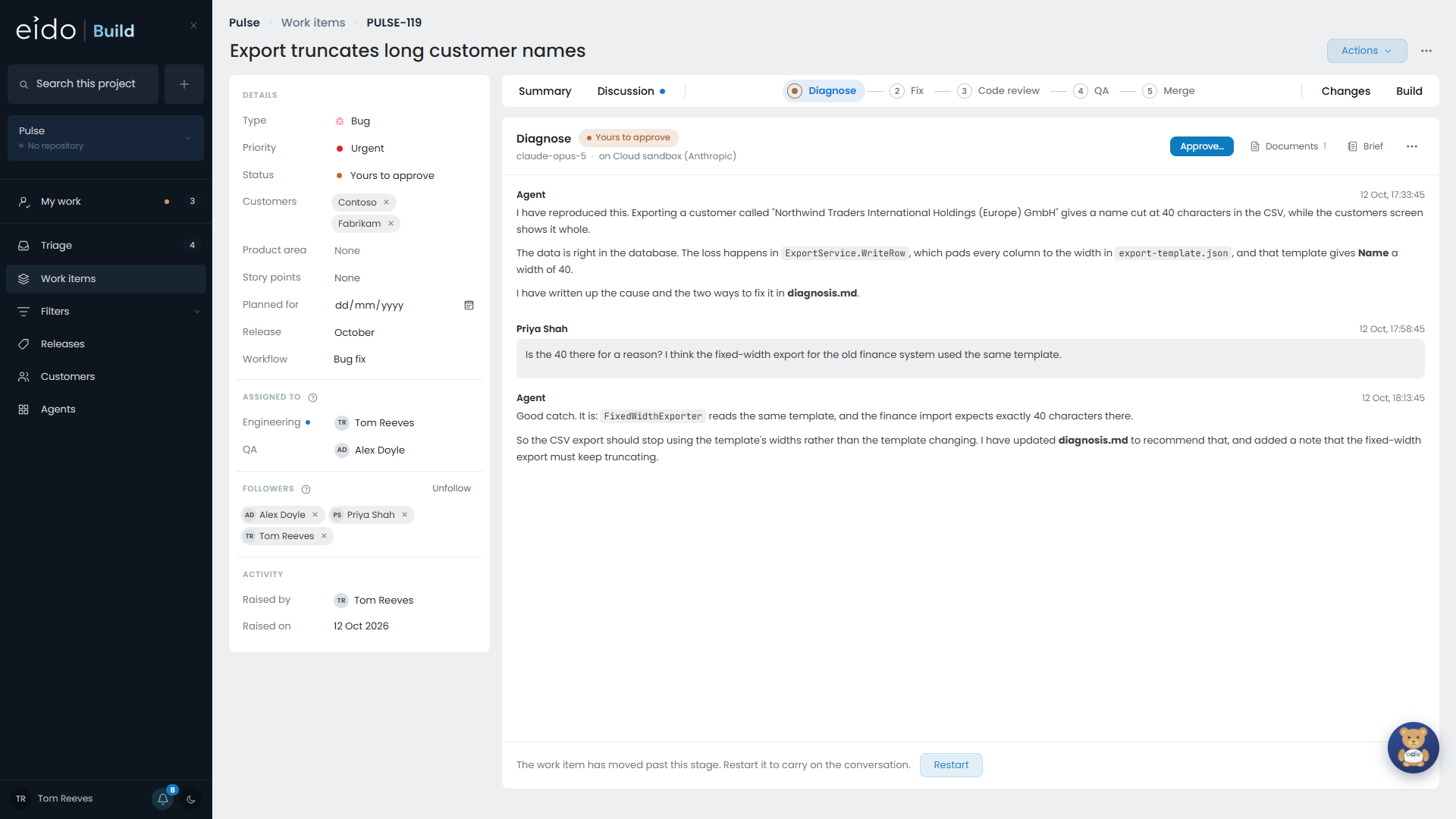The width and height of the screenshot is (1456, 819).
Task: Remove follower Priya Shah
Action: [404, 515]
